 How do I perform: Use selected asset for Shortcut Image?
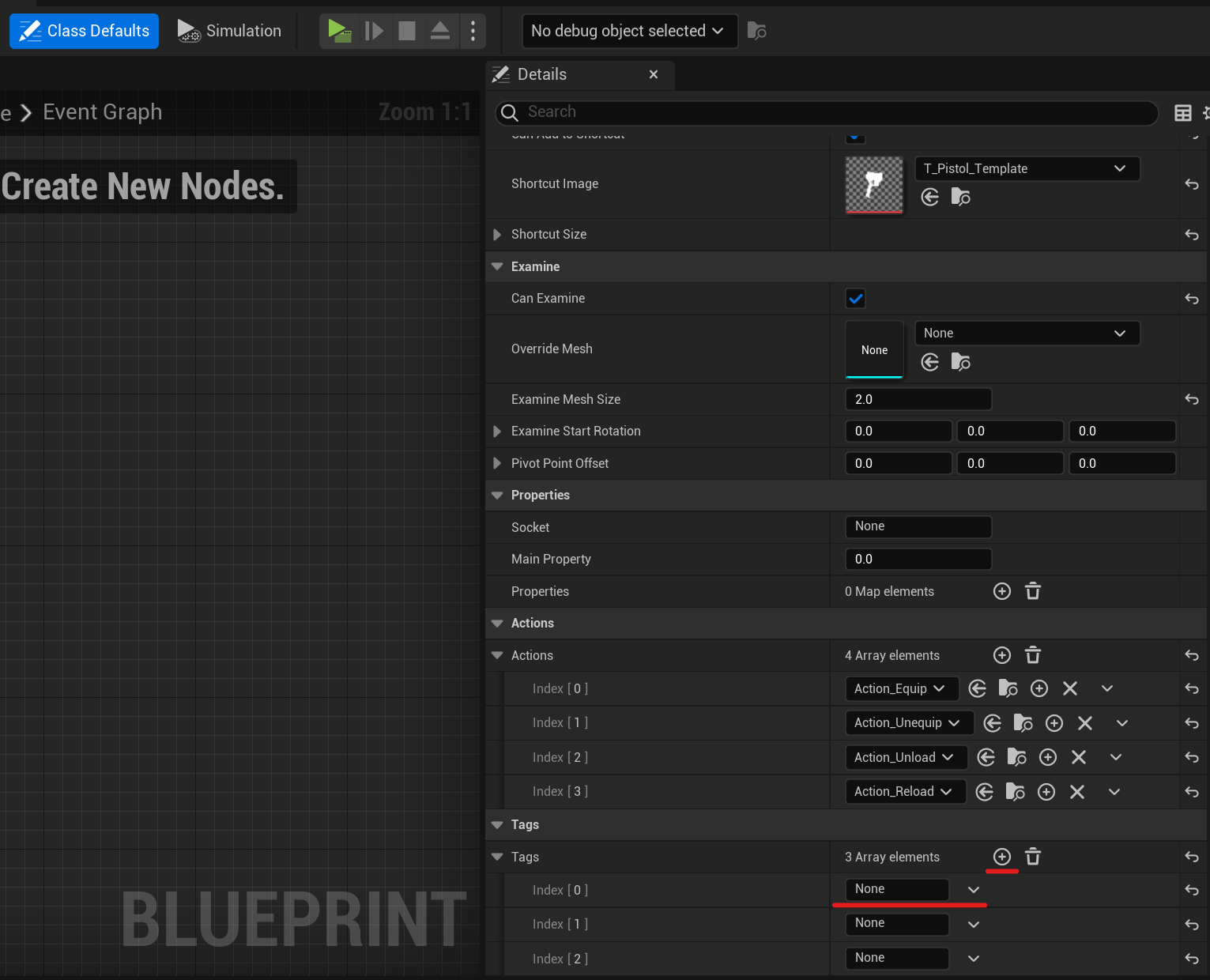930,197
